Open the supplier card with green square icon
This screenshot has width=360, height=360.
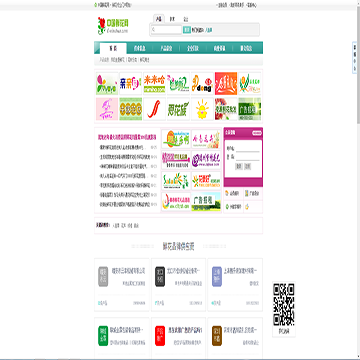click(122, 338)
